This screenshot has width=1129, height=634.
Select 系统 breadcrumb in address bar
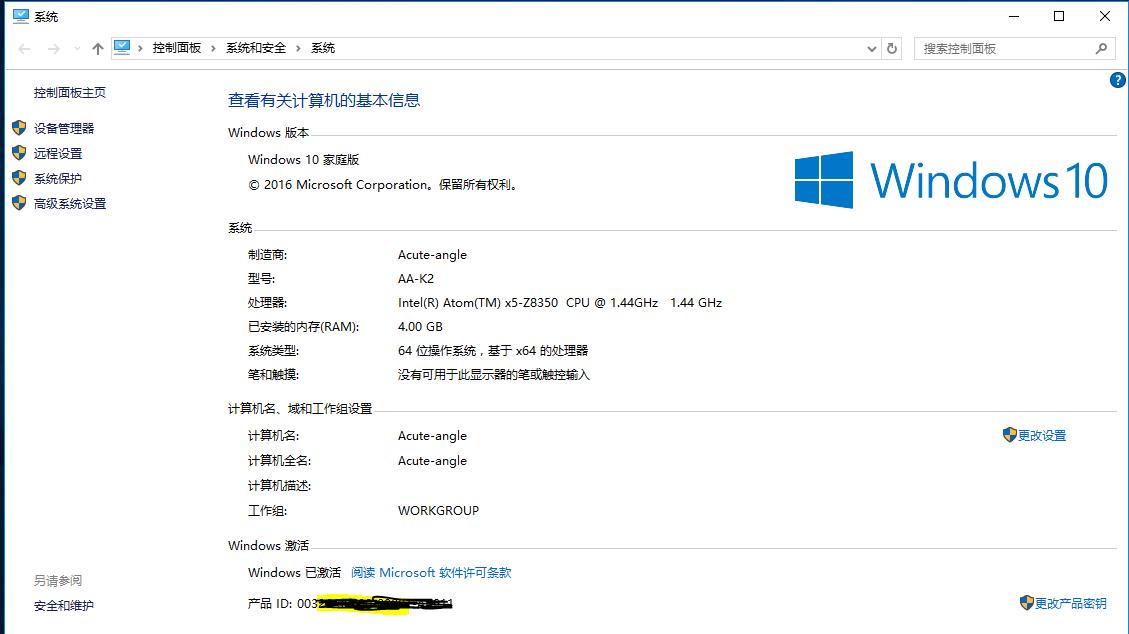(323, 48)
